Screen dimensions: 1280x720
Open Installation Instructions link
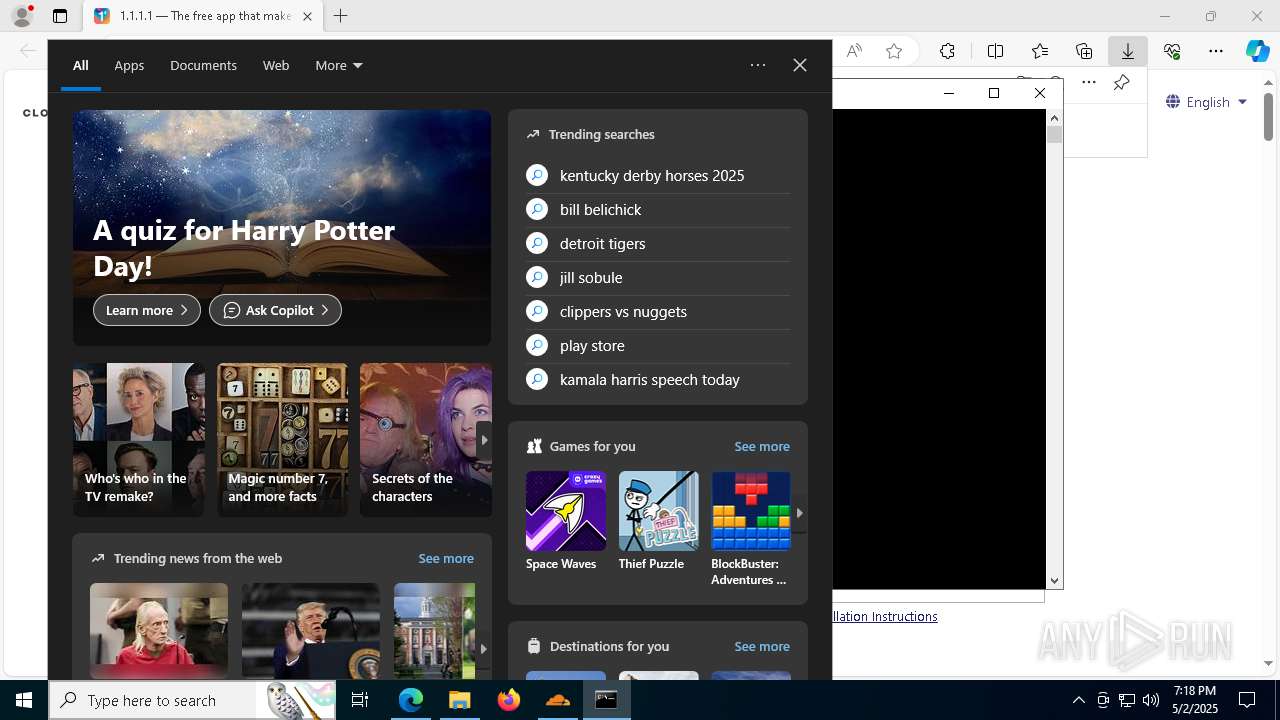[x=885, y=616]
